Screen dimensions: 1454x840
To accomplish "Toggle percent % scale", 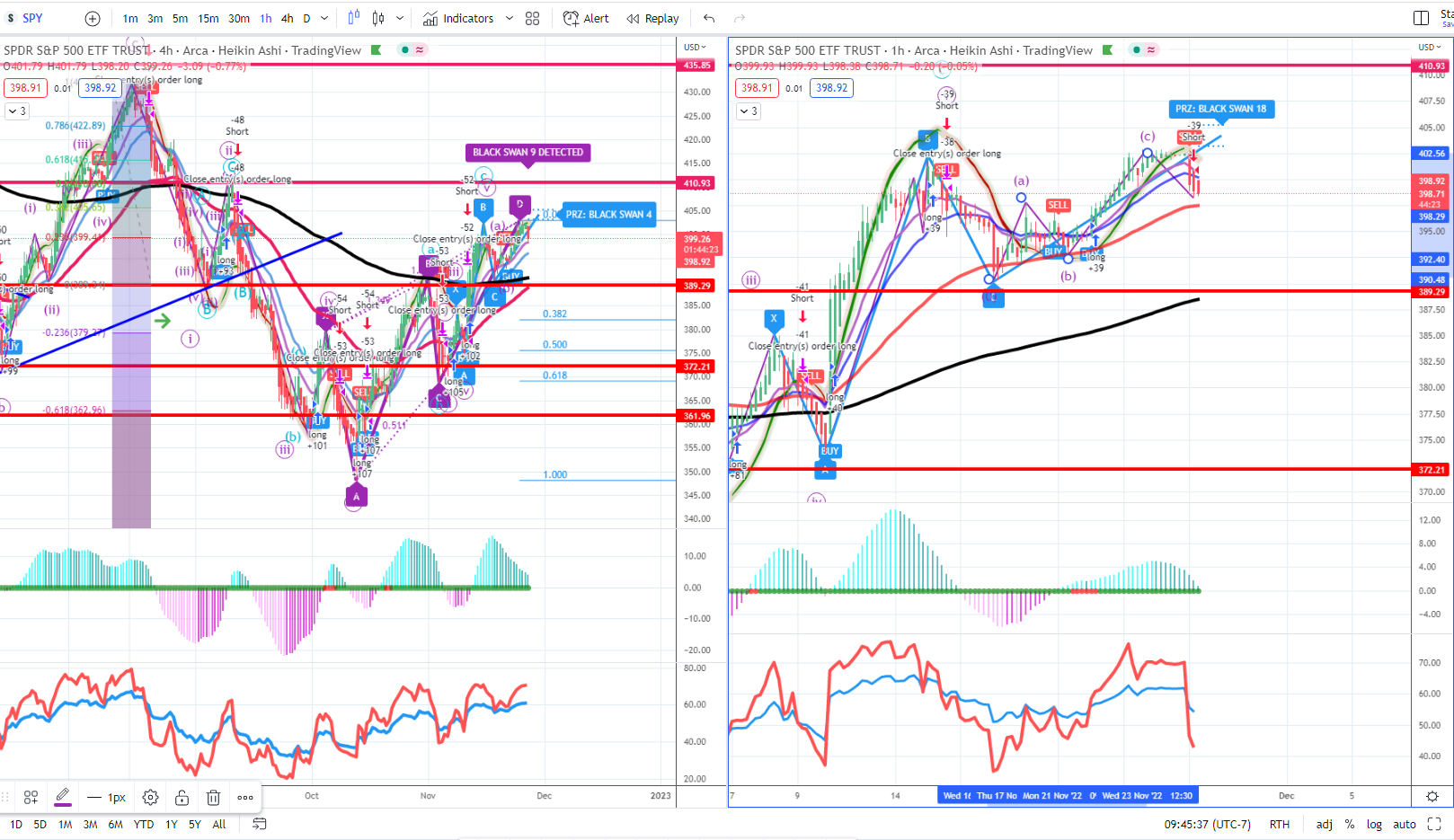I will pyautogui.click(x=1349, y=825).
